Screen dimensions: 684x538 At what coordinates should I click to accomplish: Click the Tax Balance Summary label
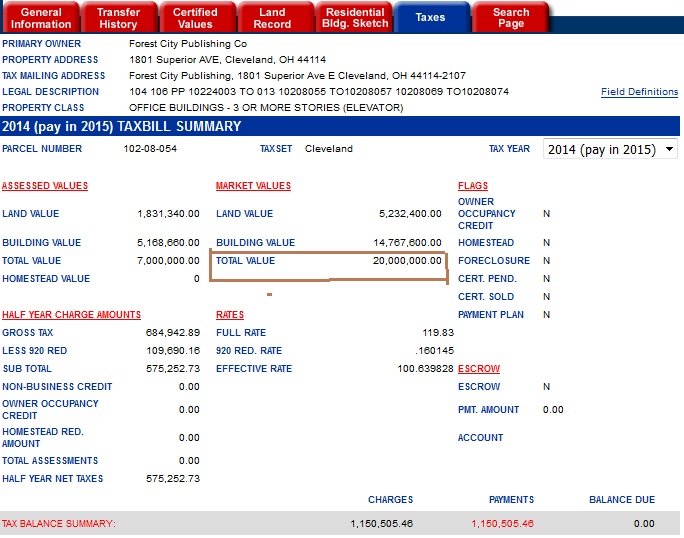pos(58,523)
